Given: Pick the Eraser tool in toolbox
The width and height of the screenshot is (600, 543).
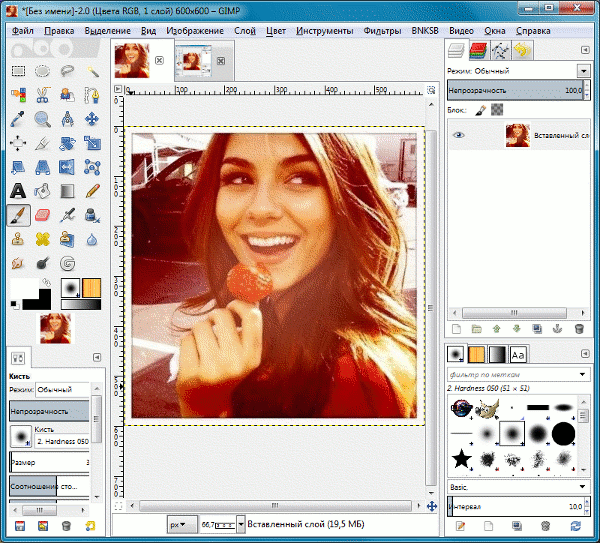Looking at the screenshot, I should (x=43, y=214).
